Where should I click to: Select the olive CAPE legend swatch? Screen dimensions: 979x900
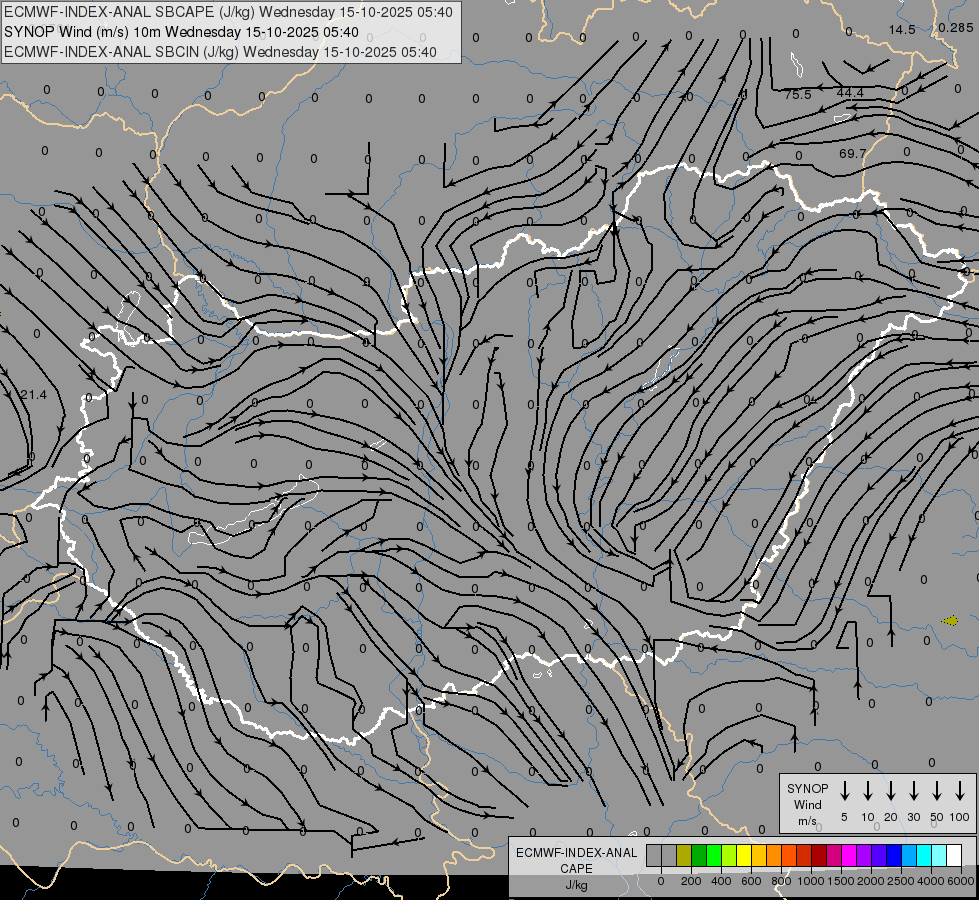[684, 855]
